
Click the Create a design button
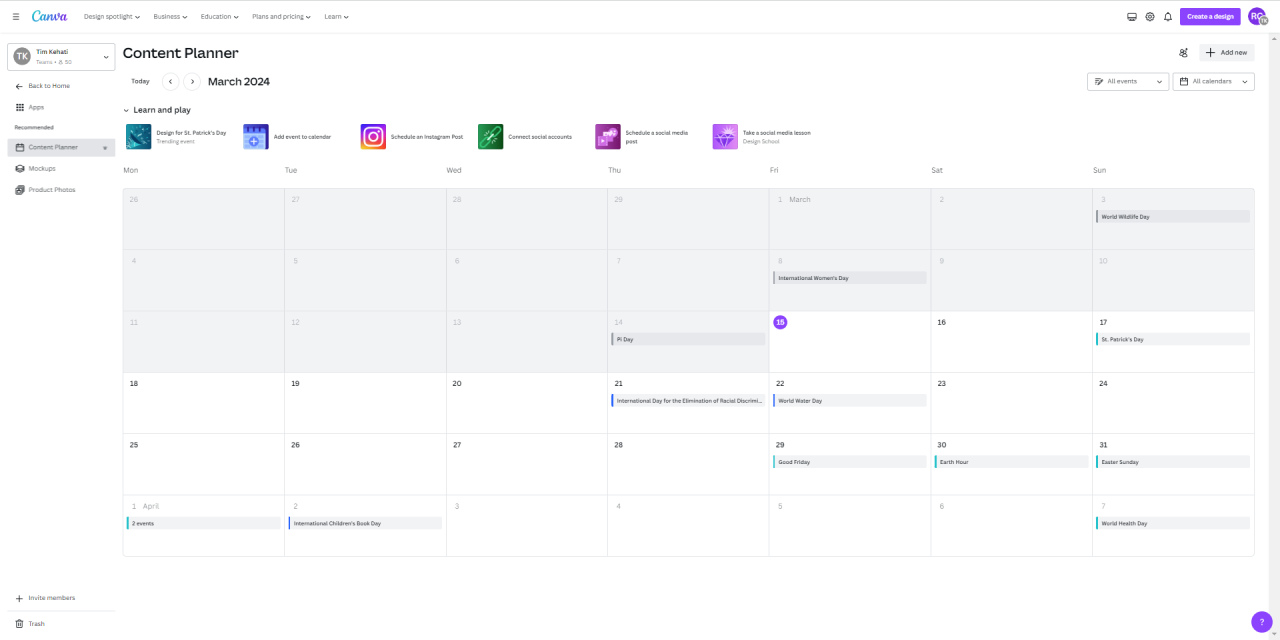click(1210, 17)
